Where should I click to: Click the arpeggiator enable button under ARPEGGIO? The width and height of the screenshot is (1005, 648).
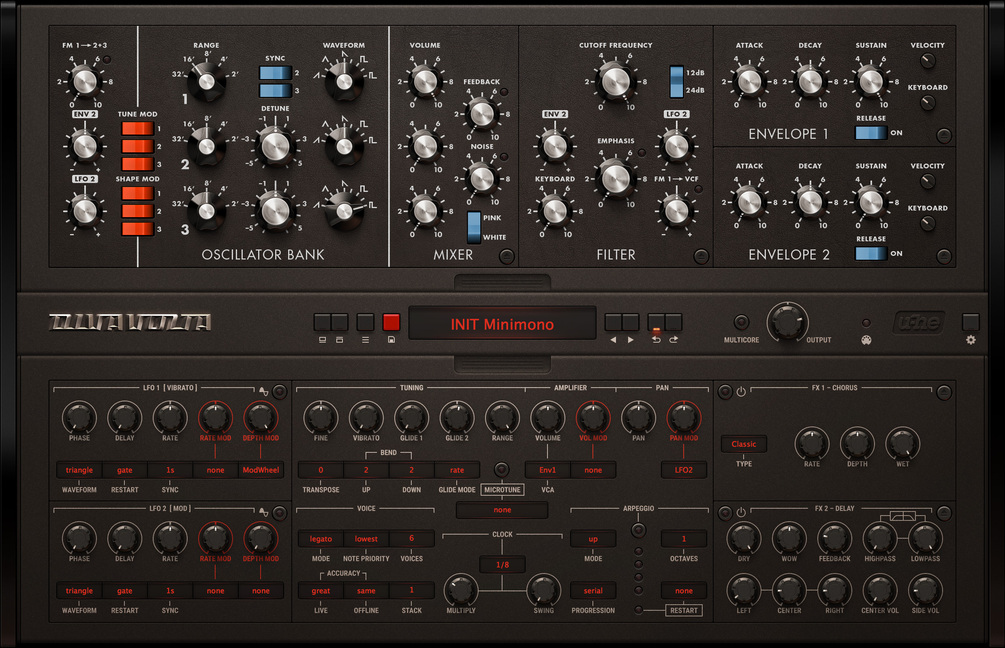tap(638, 529)
